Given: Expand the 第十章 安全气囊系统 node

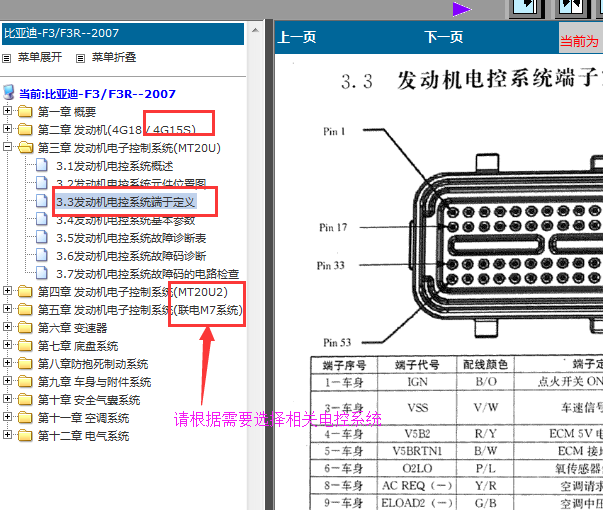Looking at the screenshot, I should click(7, 399).
